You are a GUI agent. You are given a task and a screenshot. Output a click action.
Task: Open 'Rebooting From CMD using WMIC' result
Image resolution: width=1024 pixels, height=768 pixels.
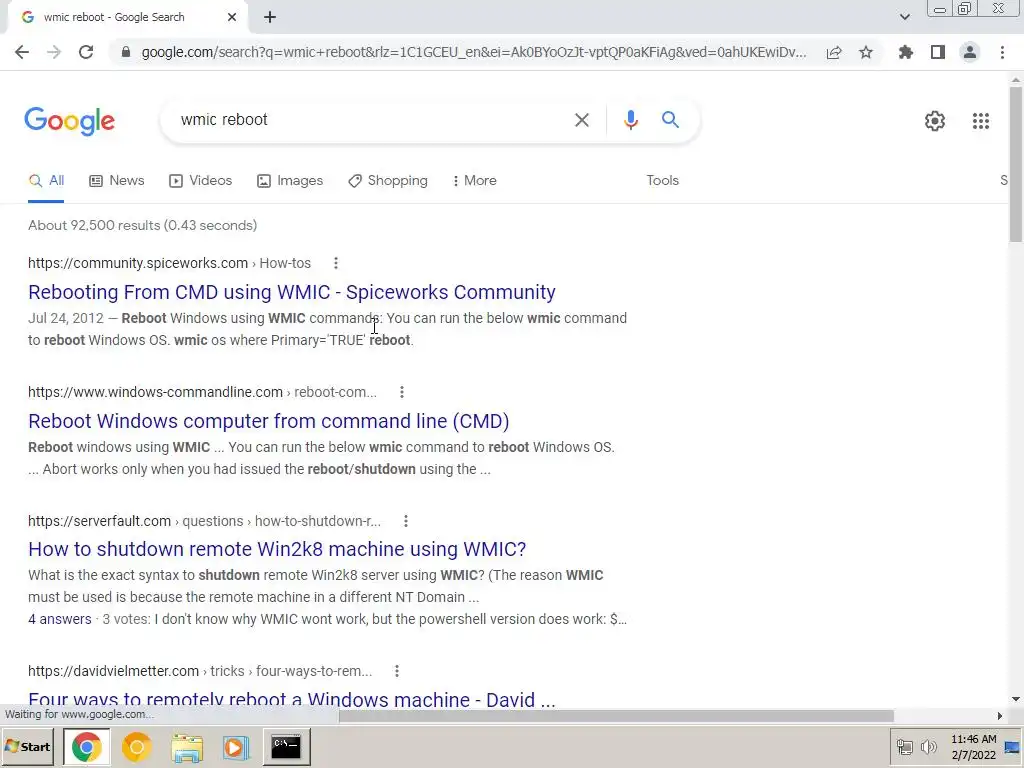coord(292,292)
